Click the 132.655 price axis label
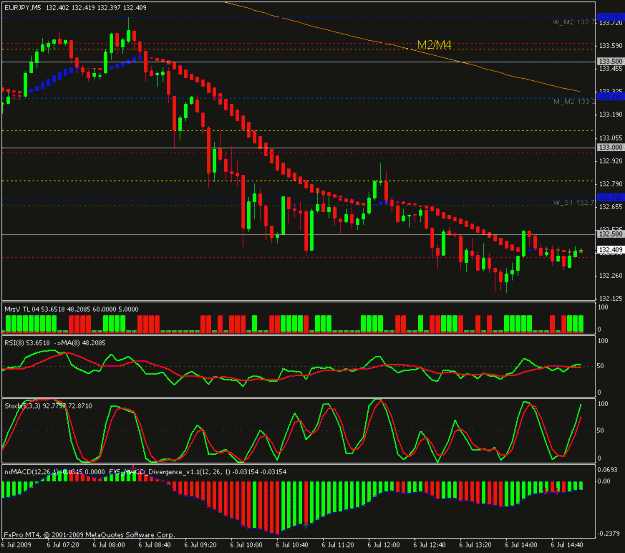This screenshot has width=625, height=553. point(610,207)
